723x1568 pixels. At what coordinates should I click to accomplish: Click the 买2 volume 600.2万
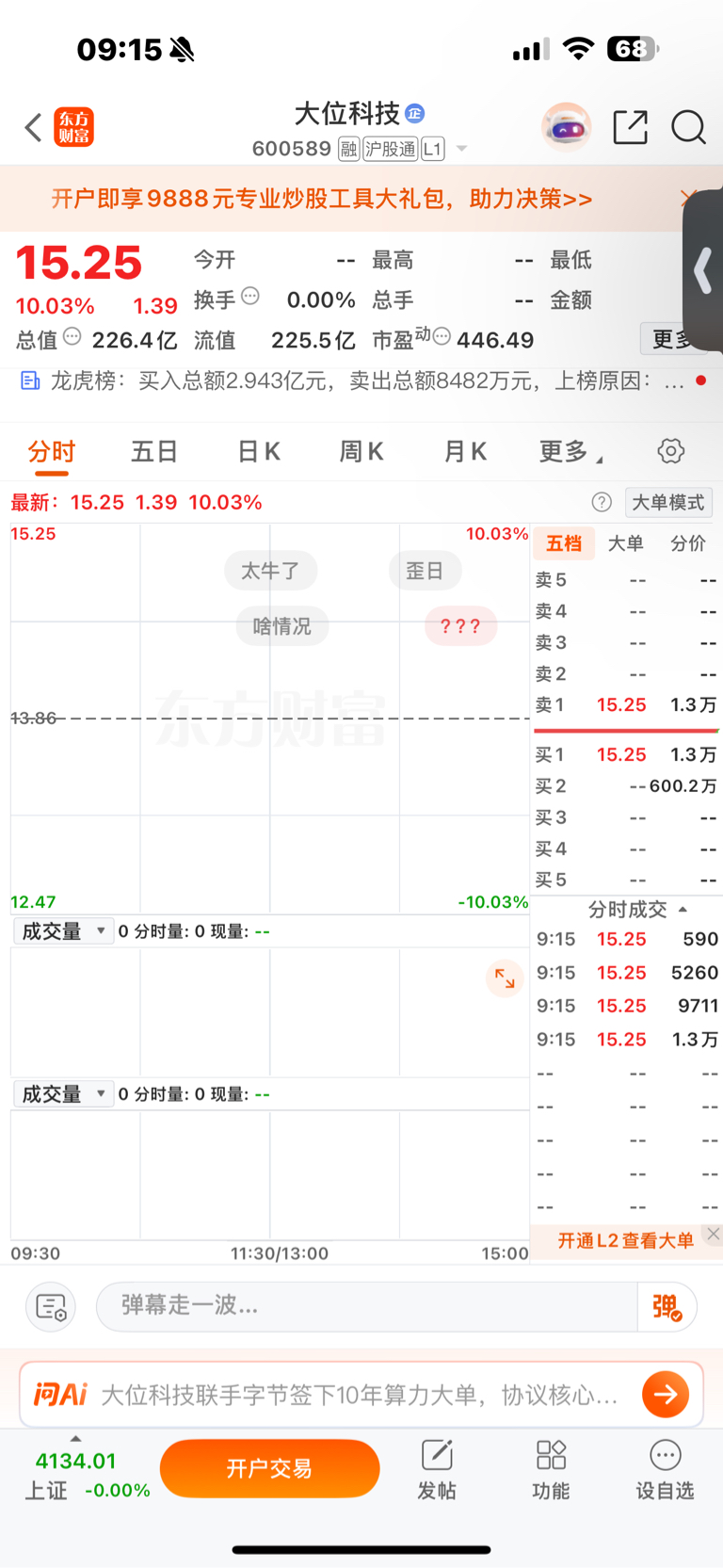point(683,786)
